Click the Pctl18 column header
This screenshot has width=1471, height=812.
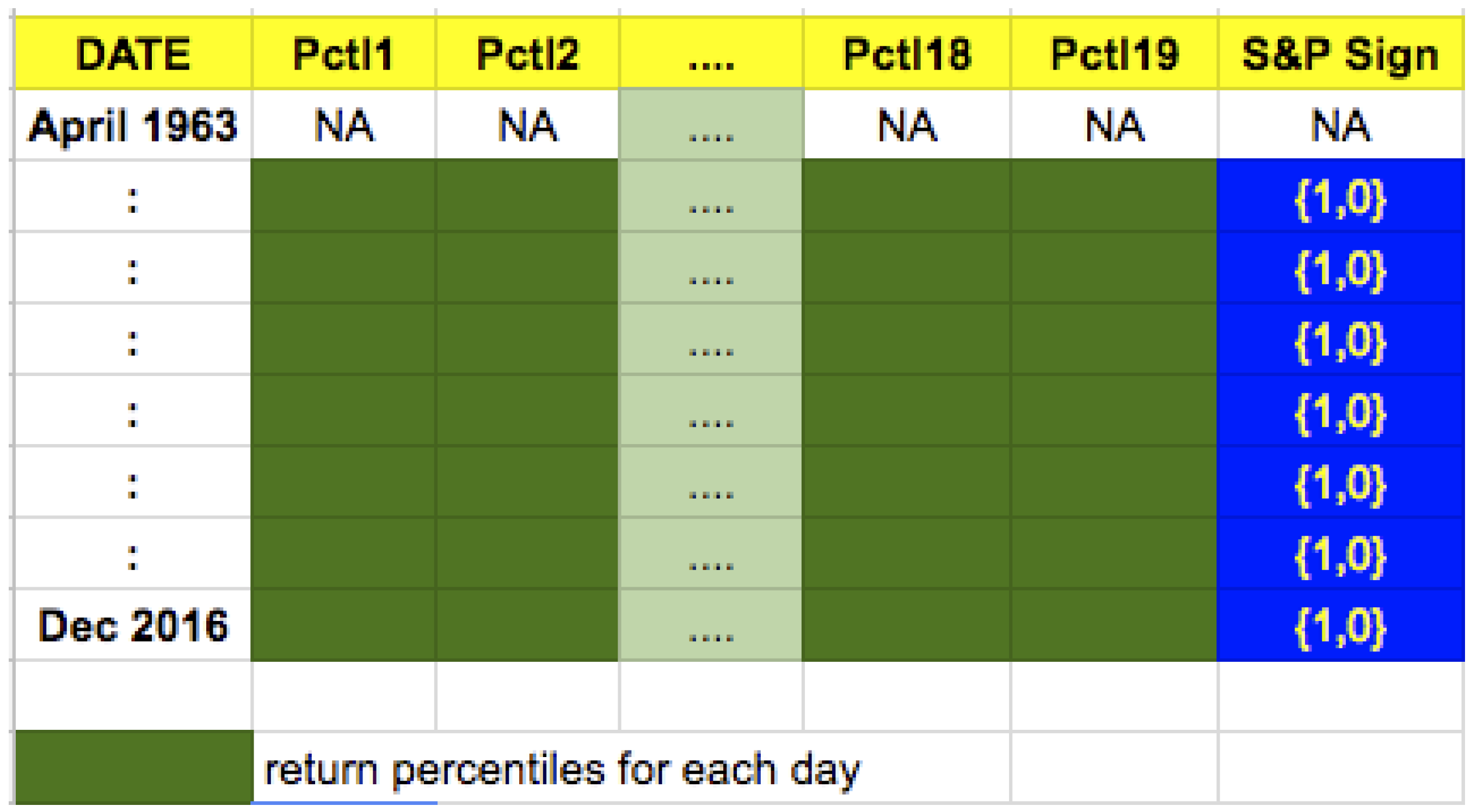pyautogui.click(x=907, y=54)
